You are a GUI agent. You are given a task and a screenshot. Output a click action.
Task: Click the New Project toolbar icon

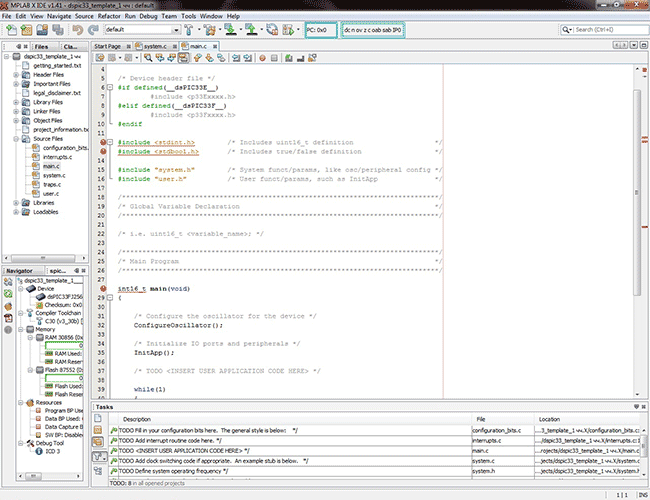click(x=26, y=30)
